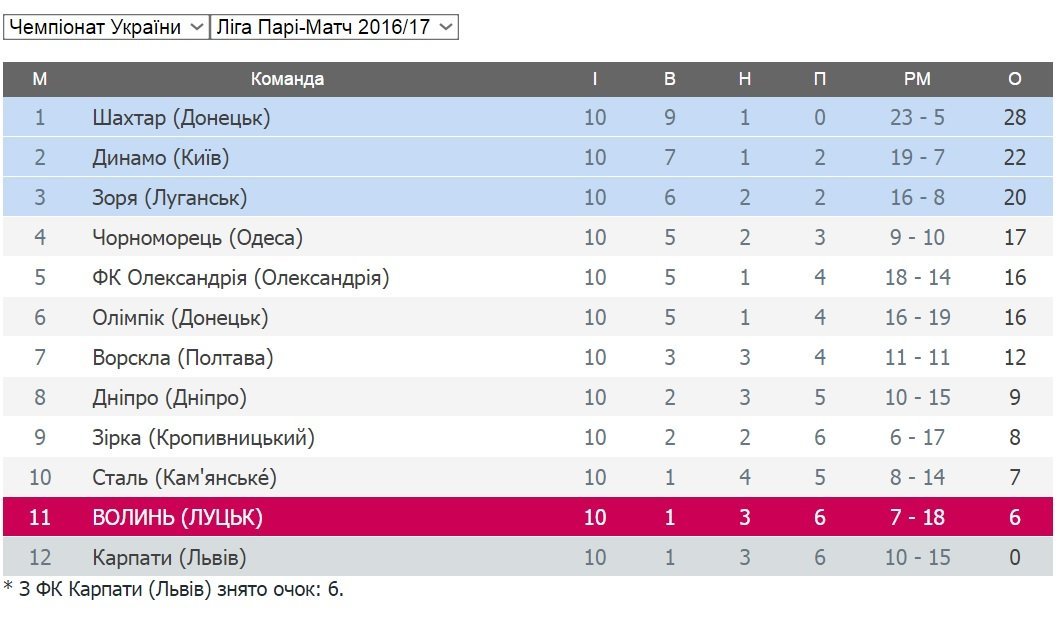Viewport: 1061px width, 618px height.
Task: Click the Команда column header
Action: pos(287,79)
